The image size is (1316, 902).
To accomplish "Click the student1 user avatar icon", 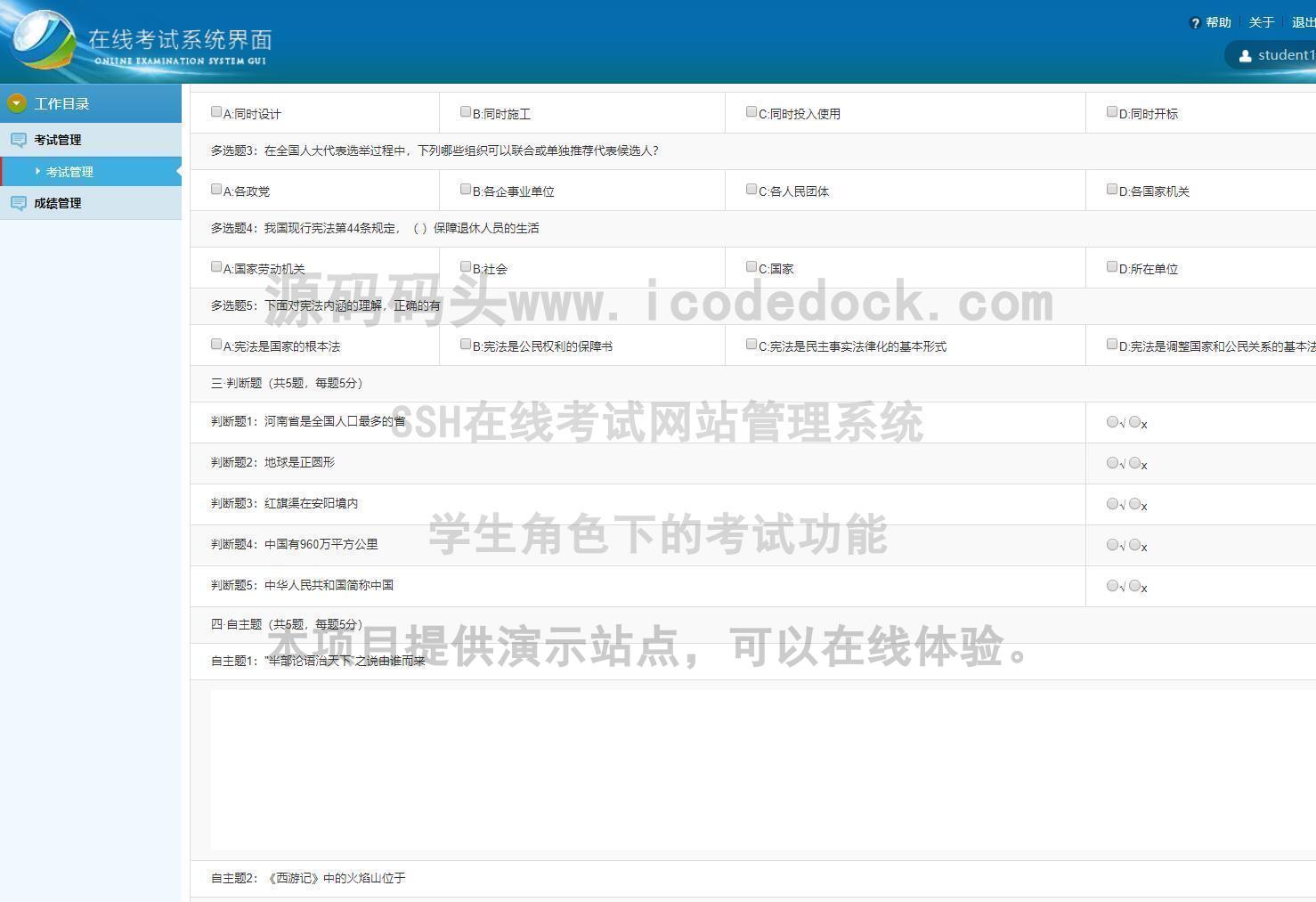I will [1245, 55].
